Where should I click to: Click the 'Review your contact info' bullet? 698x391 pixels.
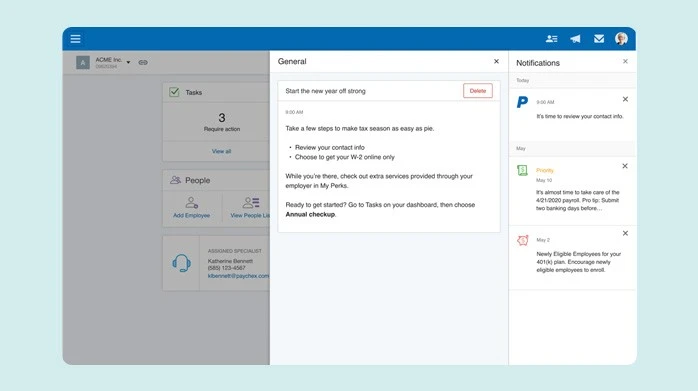pyautogui.click(x=329, y=147)
